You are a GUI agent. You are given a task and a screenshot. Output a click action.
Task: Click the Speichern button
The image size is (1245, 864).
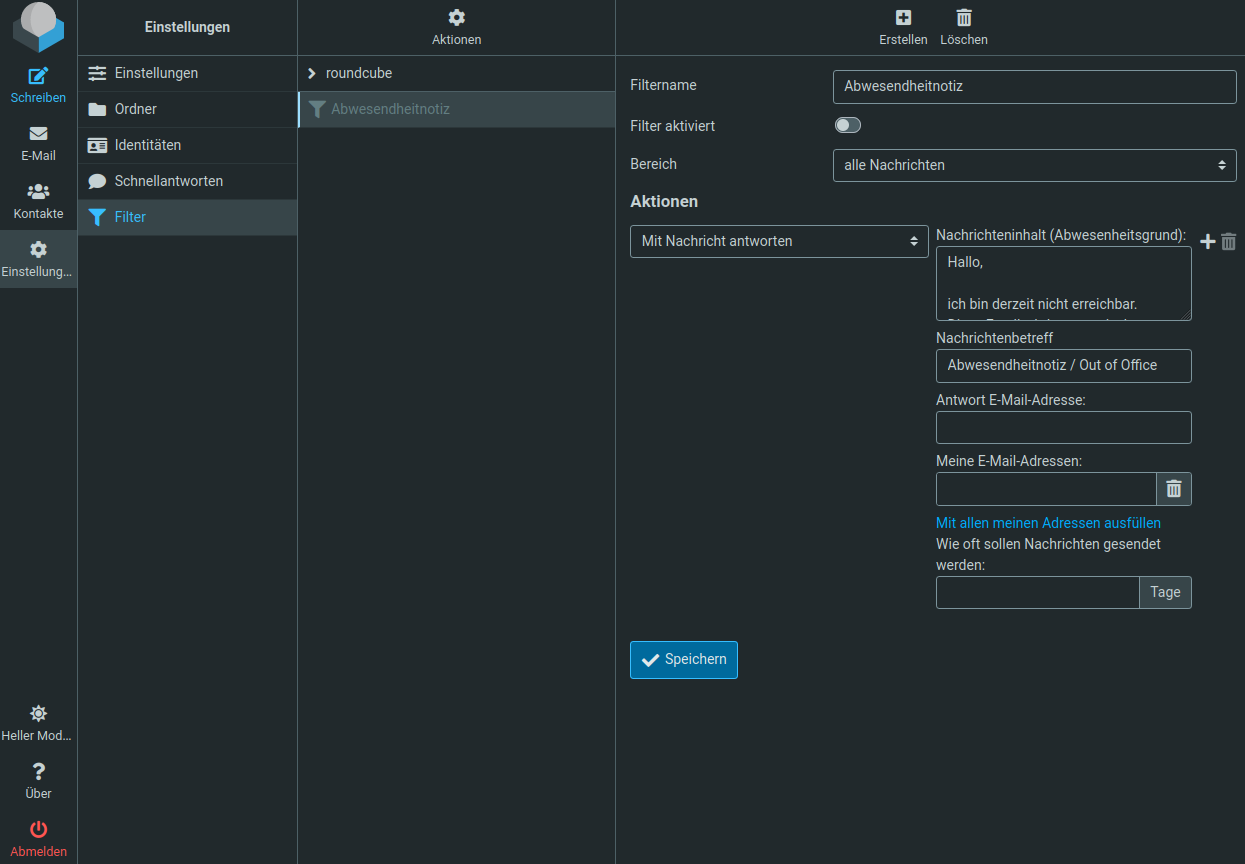(683, 660)
